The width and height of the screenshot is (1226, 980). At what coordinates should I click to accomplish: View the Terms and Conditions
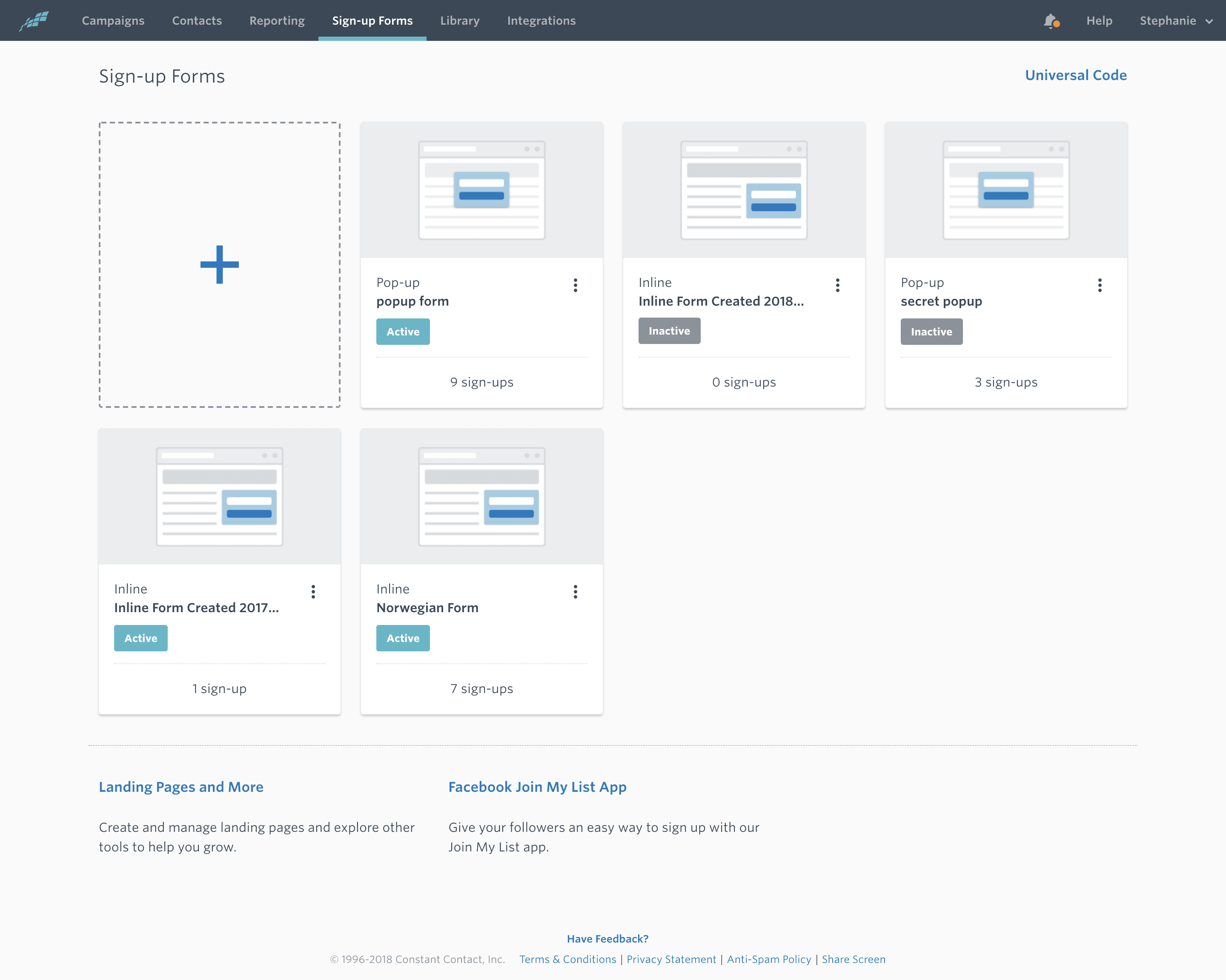(x=567, y=959)
